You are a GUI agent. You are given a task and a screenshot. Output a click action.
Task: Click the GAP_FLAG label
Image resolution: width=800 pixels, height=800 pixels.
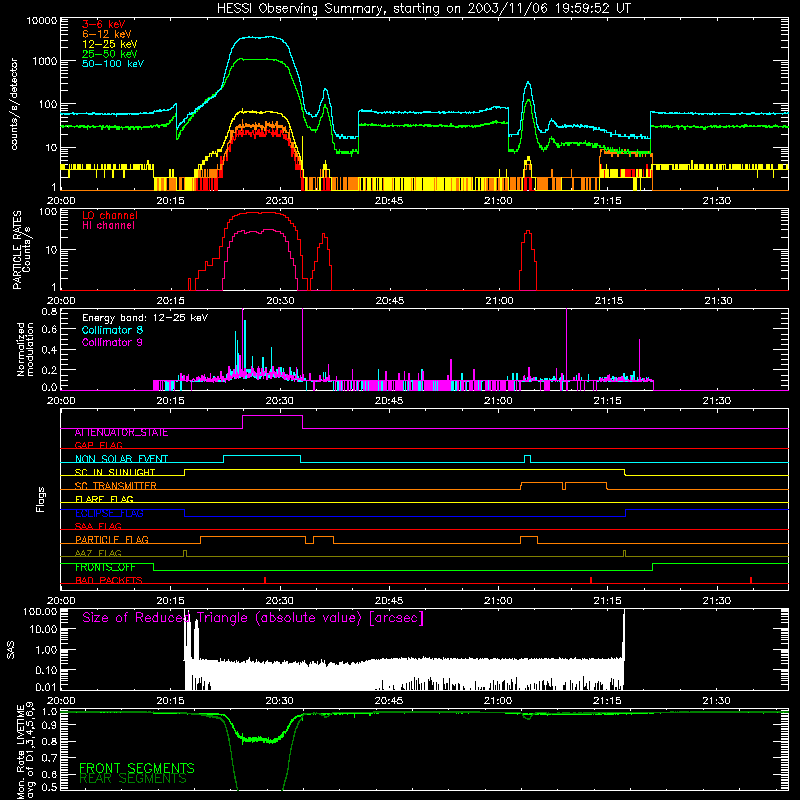98,445
